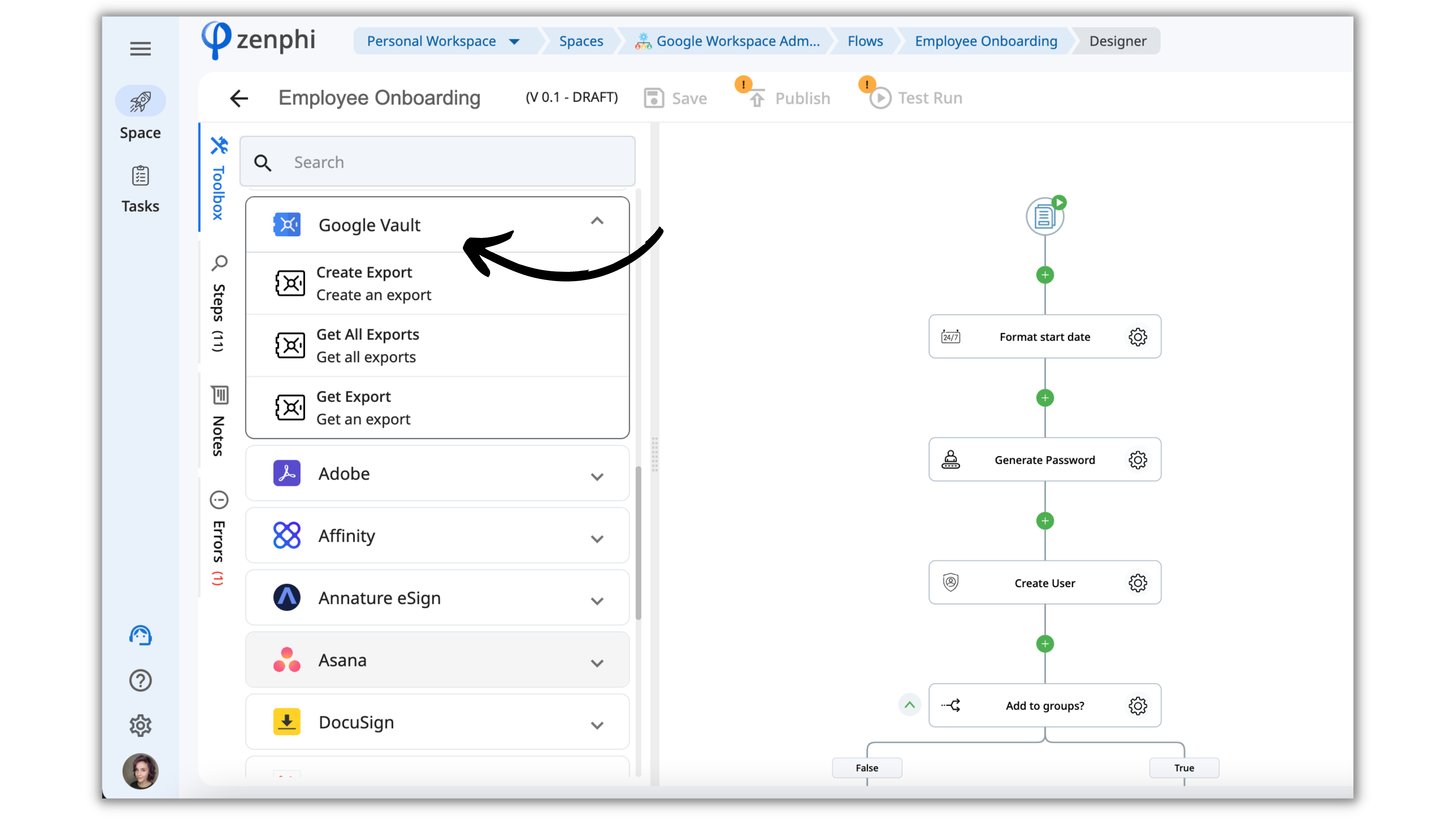Open the hamburger menu icon

(140, 49)
